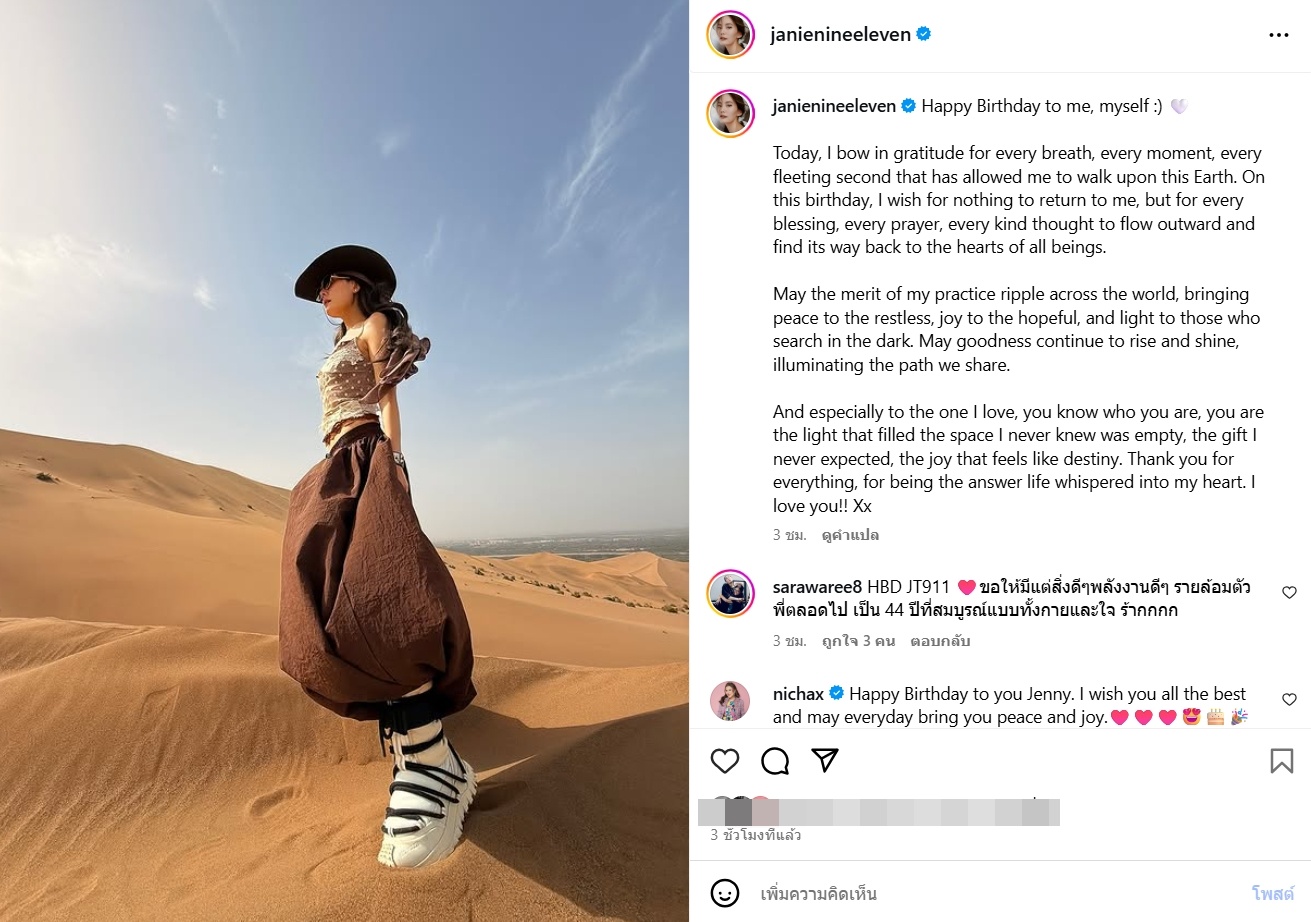1311x922 pixels.
Task: Open nichax's profile avatar
Action: 730,700
